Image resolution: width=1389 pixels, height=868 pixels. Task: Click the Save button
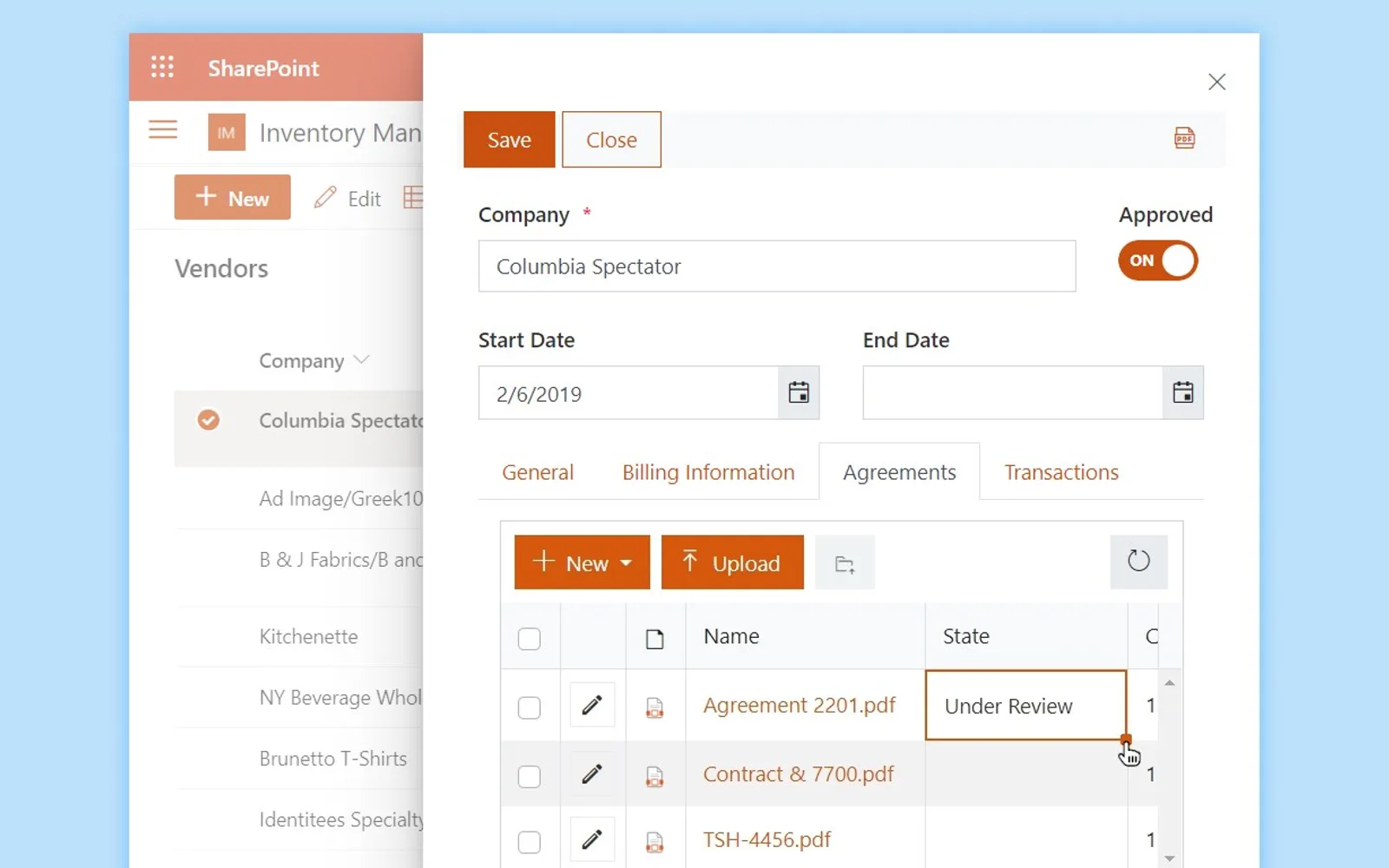(x=510, y=140)
